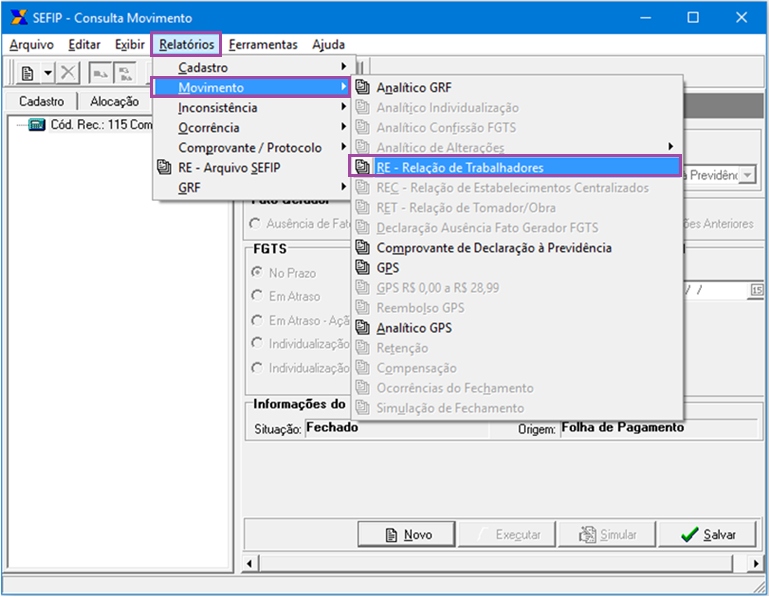
Task: Click the Relatórios menu
Action: coord(186,45)
